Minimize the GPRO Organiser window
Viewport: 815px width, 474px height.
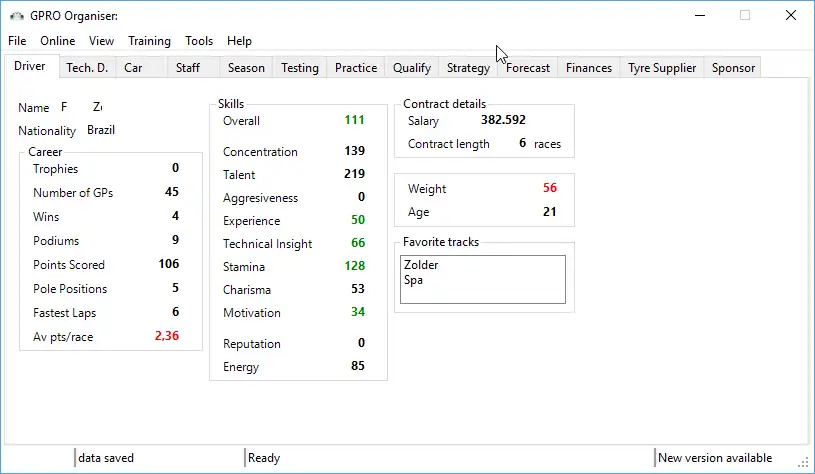700,16
